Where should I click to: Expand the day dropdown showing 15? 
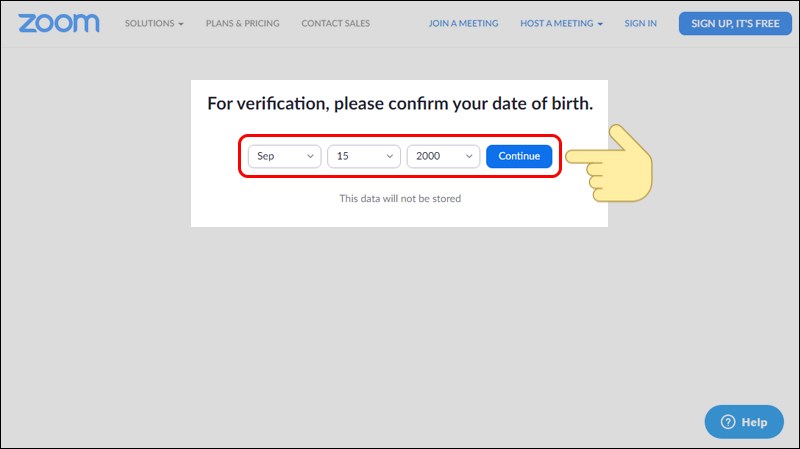(364, 156)
